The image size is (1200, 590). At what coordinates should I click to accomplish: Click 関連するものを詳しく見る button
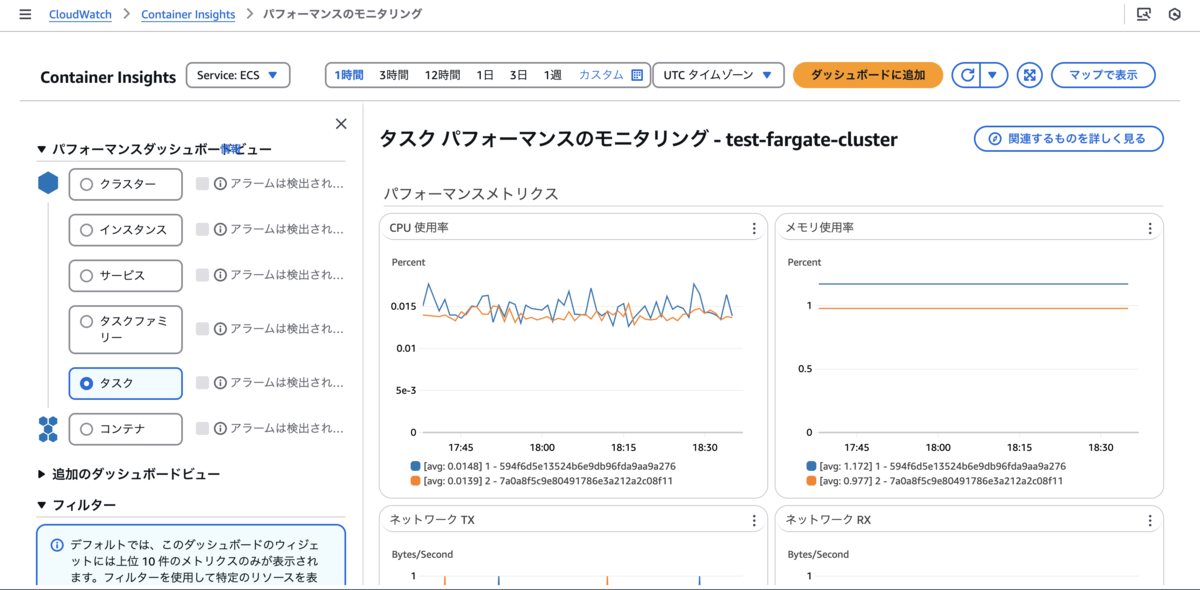[1069, 139]
